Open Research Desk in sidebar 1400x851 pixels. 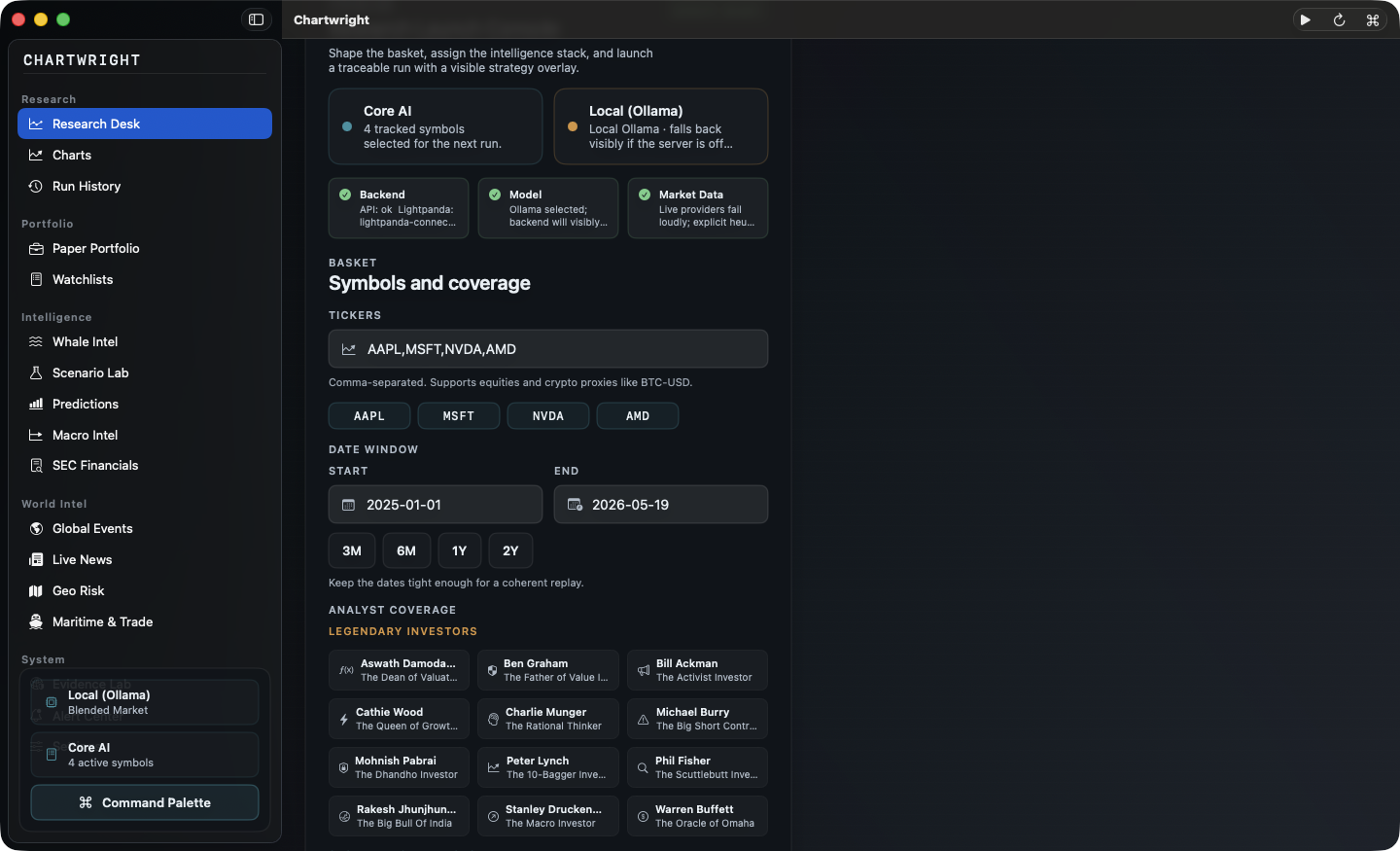(x=145, y=124)
